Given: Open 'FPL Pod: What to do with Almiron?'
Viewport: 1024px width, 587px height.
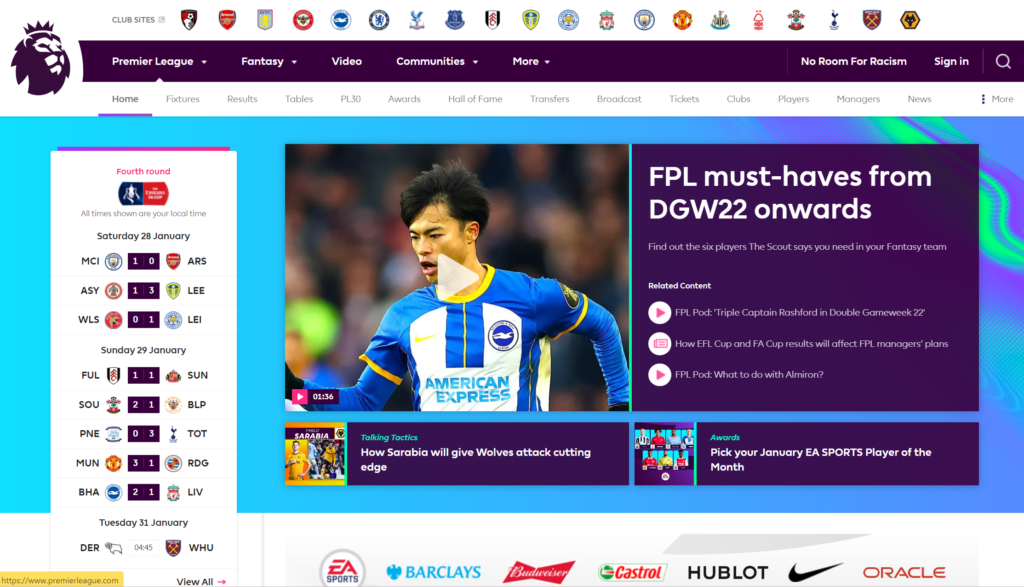Looking at the screenshot, I should (748, 375).
